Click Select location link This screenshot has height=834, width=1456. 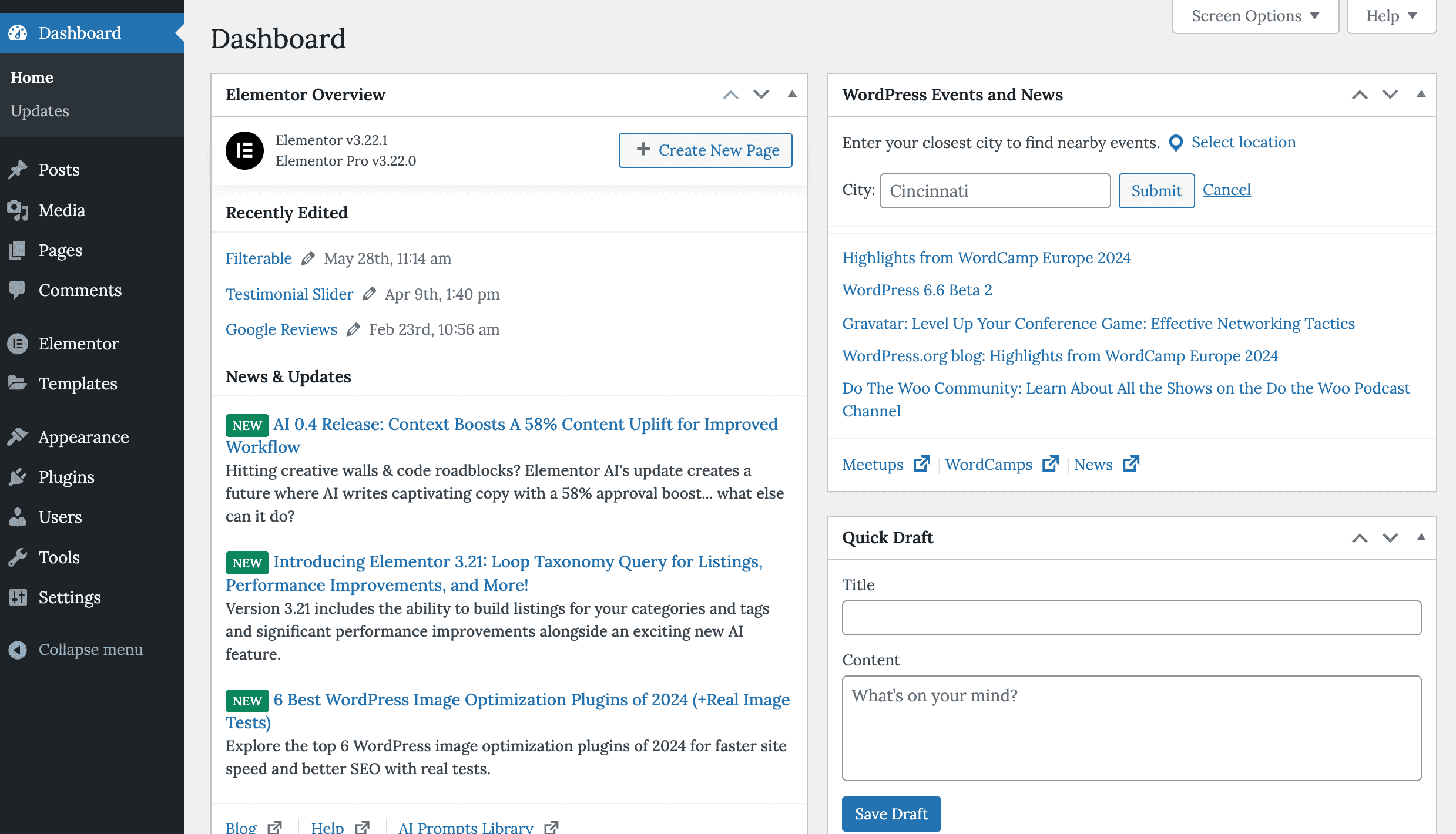click(1243, 142)
